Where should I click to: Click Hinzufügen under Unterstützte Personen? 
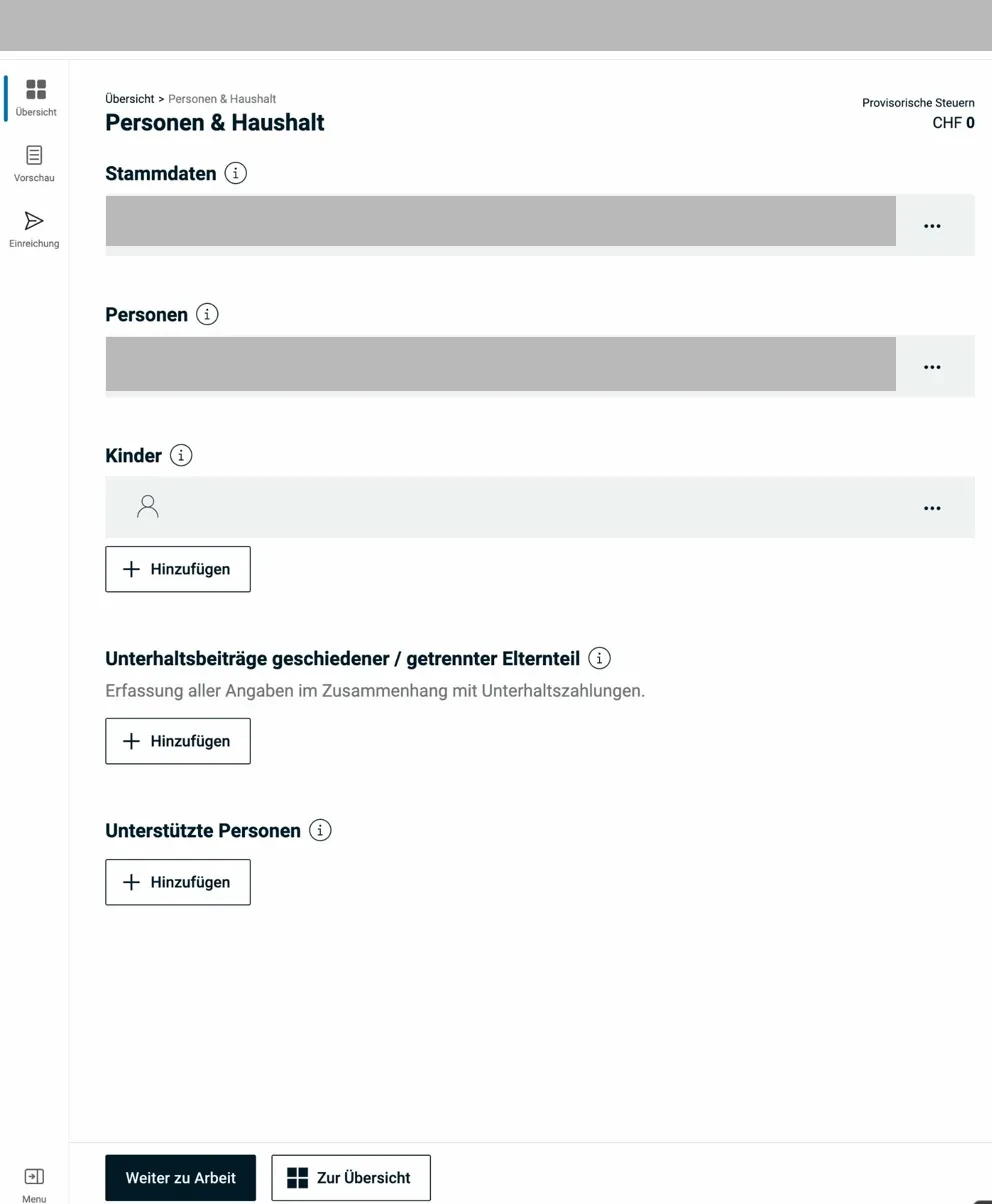tap(177, 882)
